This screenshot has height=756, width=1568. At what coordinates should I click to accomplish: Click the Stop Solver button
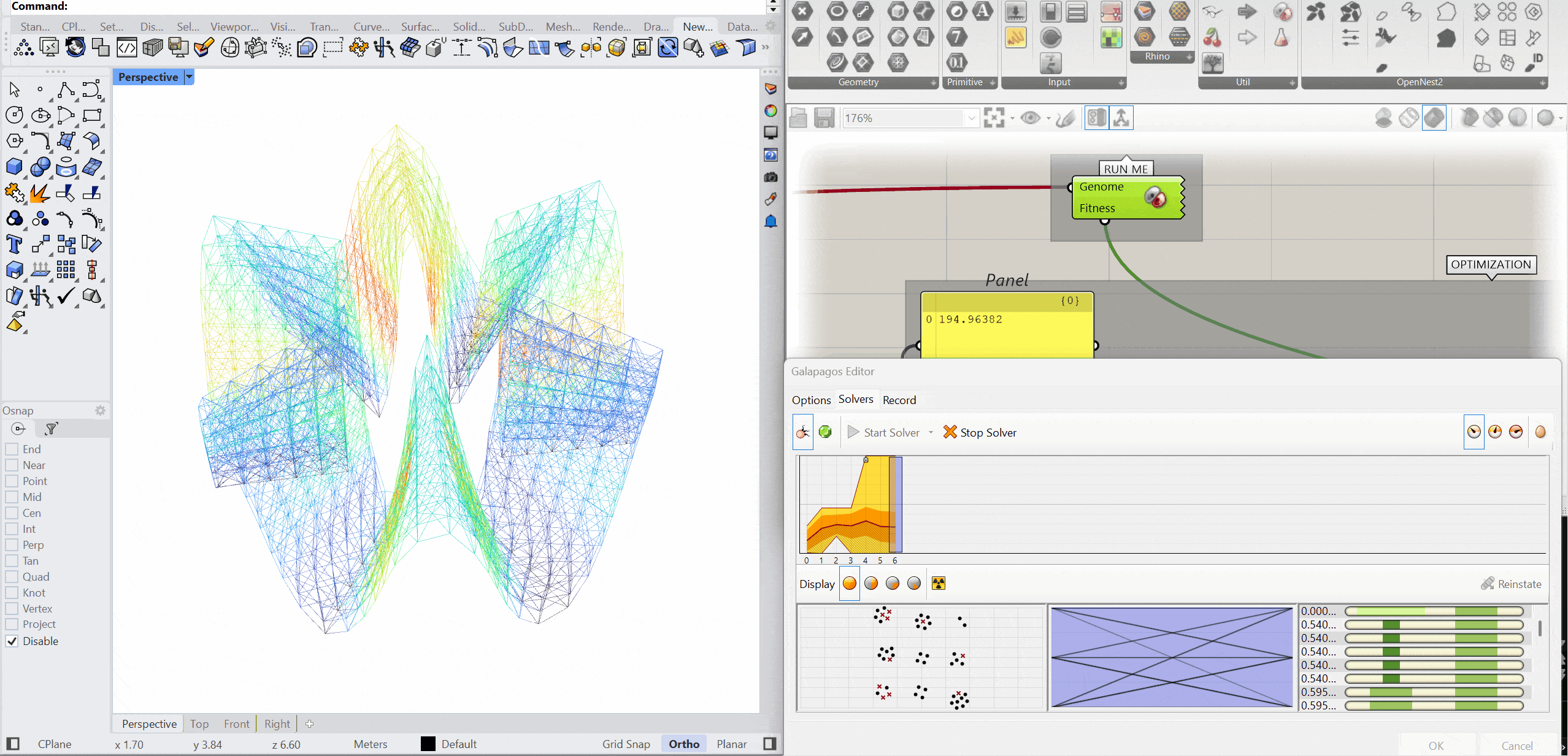[x=980, y=432]
